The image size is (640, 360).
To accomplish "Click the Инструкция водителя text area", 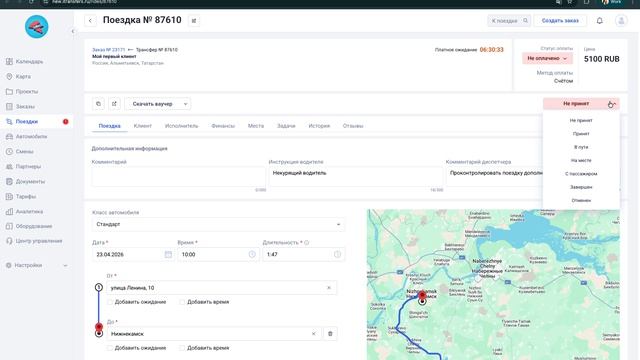I will pos(356,177).
